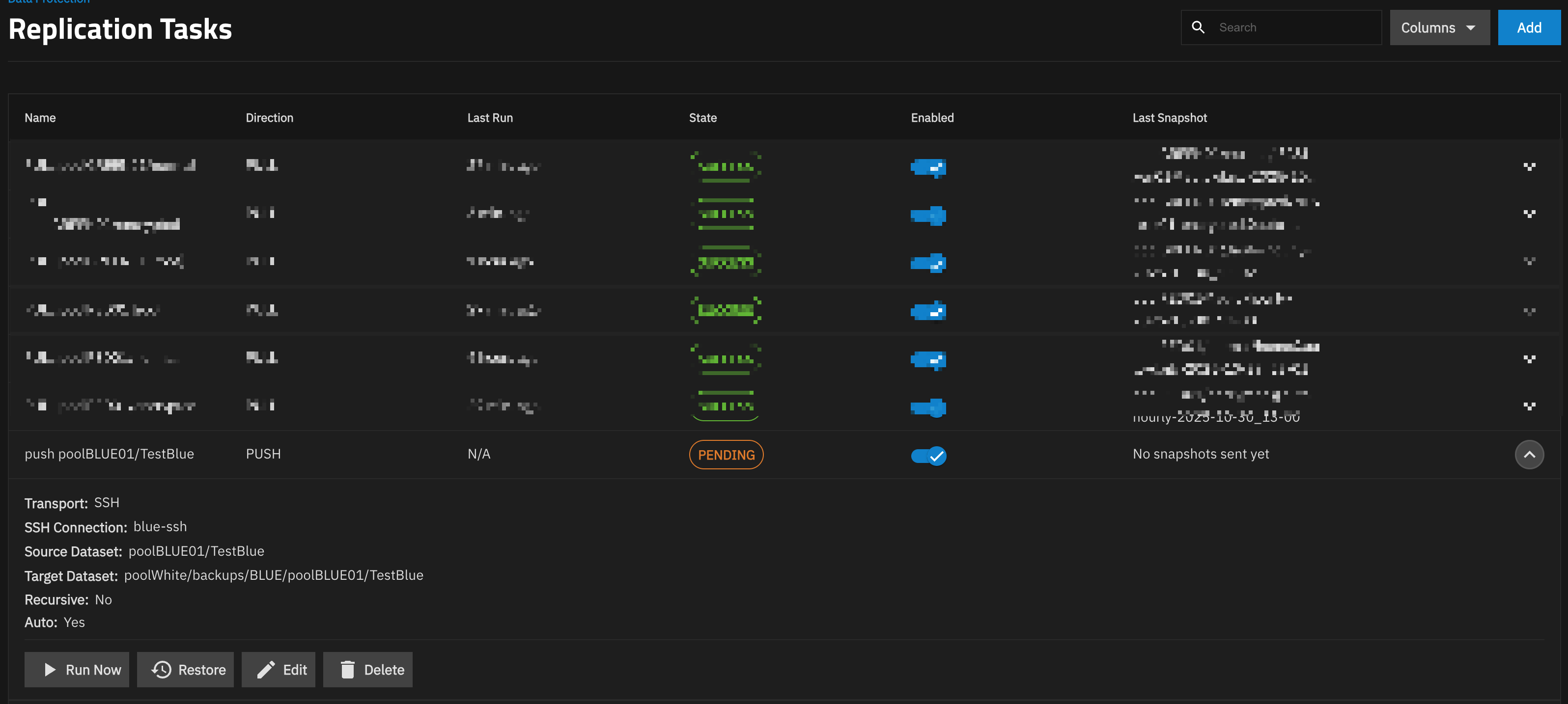Click the Run Now play icon
The height and width of the screenshot is (704, 1568).
[50, 669]
